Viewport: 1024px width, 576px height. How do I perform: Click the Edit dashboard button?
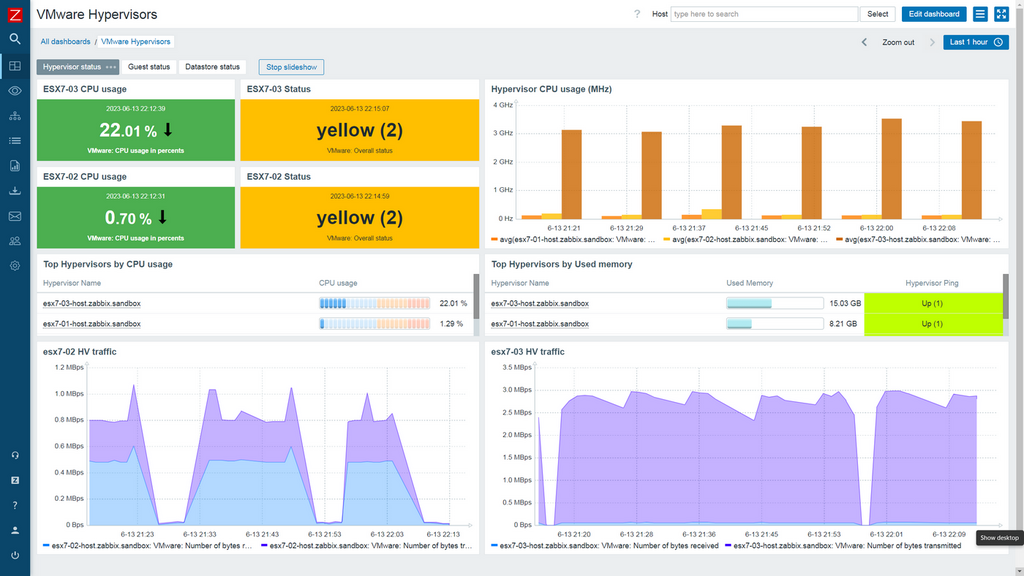934,14
